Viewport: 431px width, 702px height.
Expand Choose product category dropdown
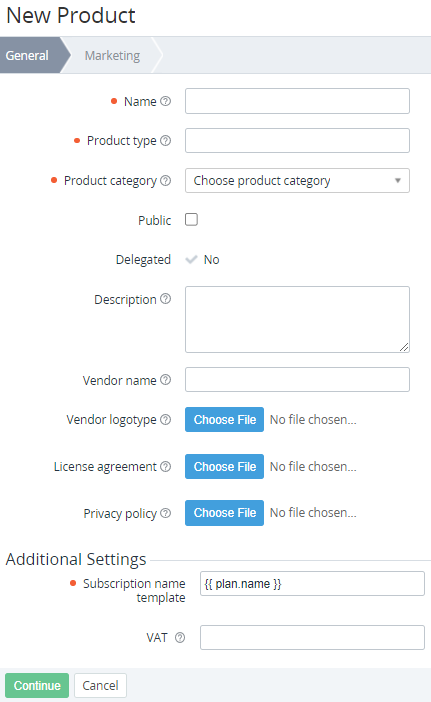click(297, 180)
